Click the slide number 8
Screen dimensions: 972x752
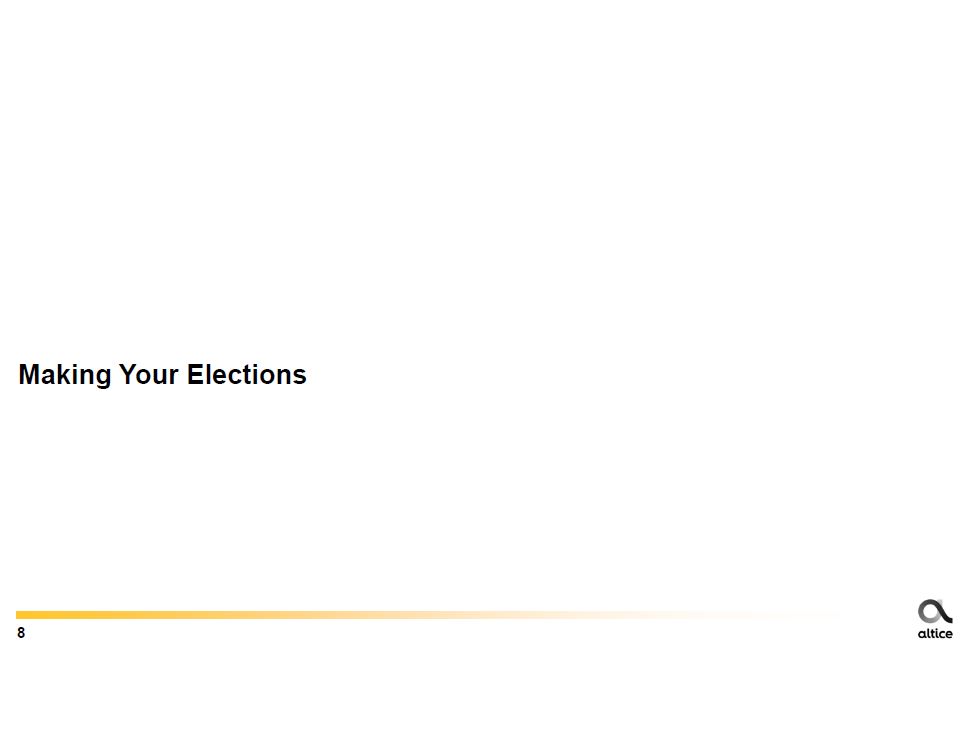(x=21, y=634)
